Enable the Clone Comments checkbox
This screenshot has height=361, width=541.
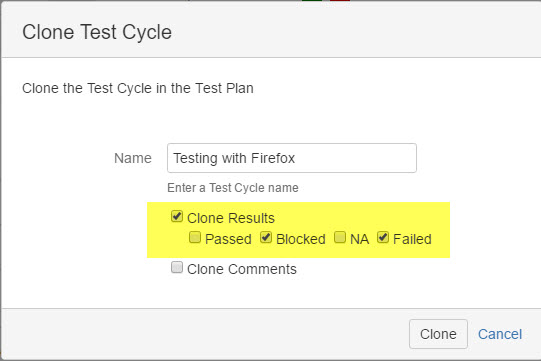tap(177, 267)
